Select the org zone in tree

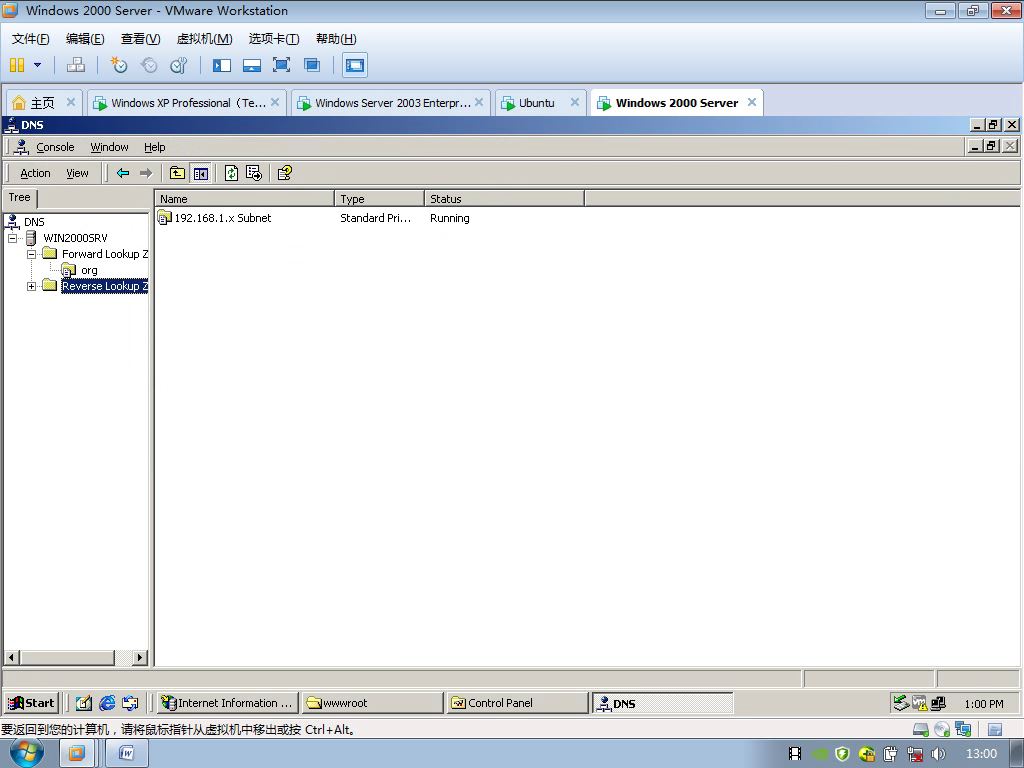(89, 270)
